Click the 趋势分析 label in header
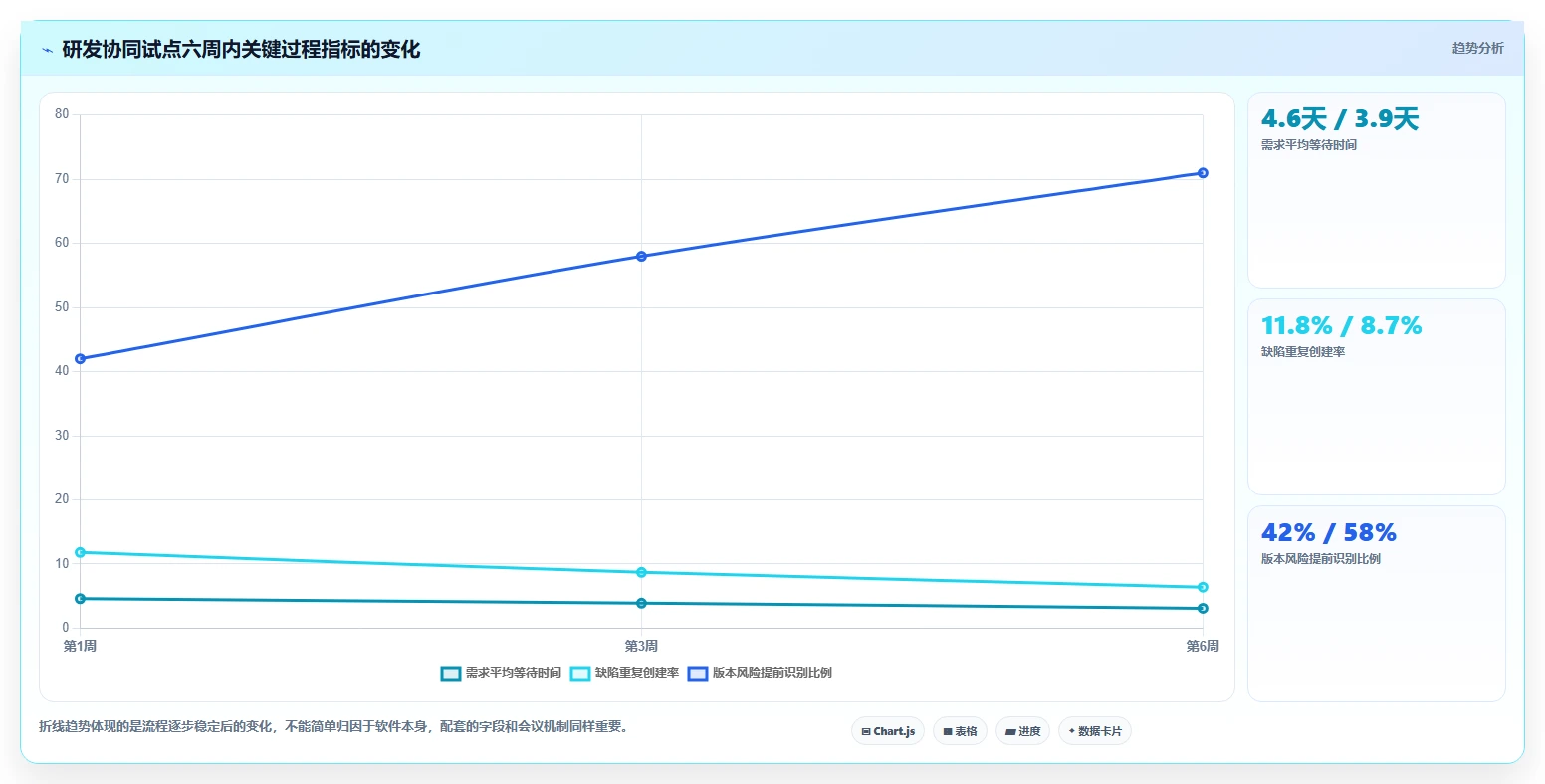The height and width of the screenshot is (784, 1545). 1477,48
